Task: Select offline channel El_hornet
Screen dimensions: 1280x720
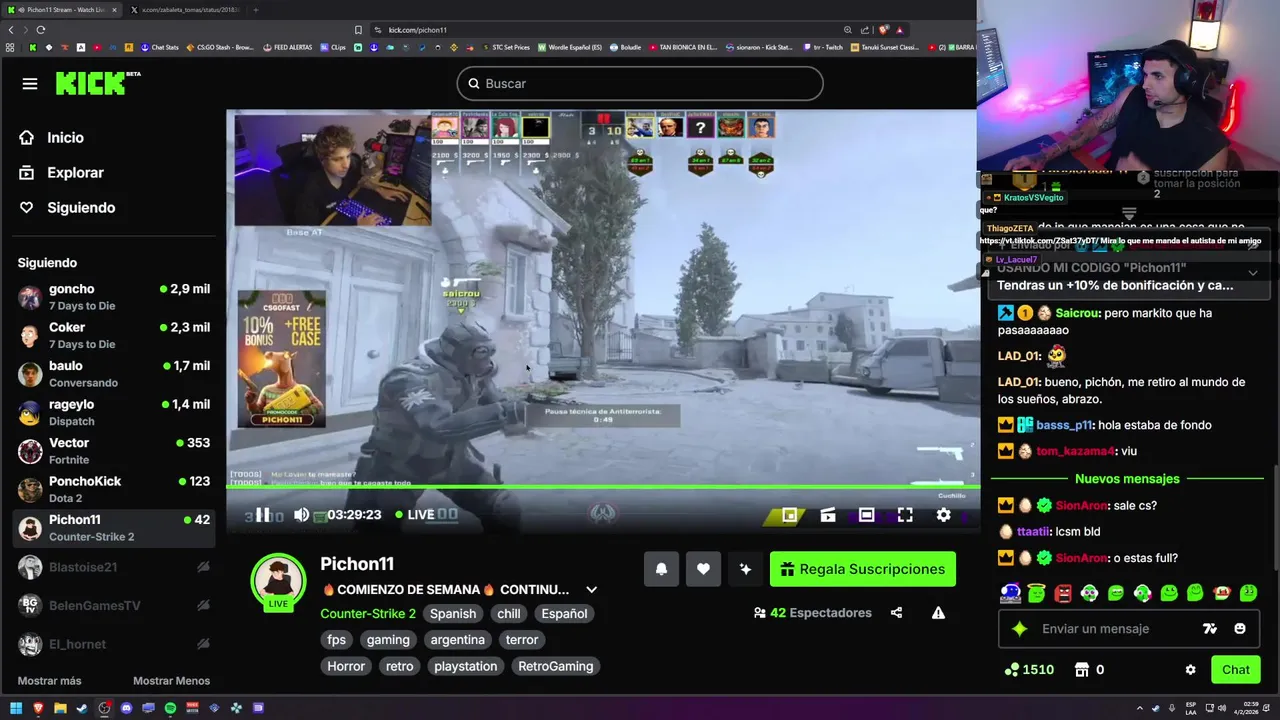Action: [x=115, y=644]
